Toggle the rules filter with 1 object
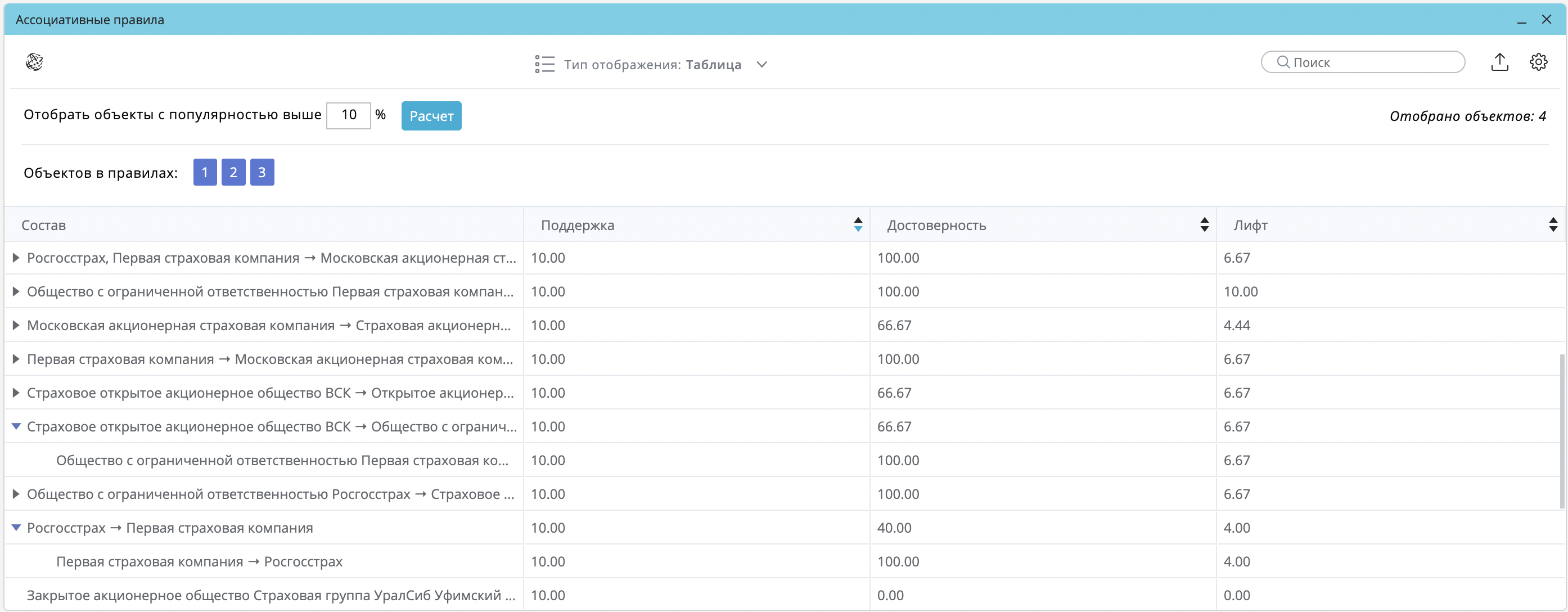The image size is (1568, 612). tap(205, 172)
